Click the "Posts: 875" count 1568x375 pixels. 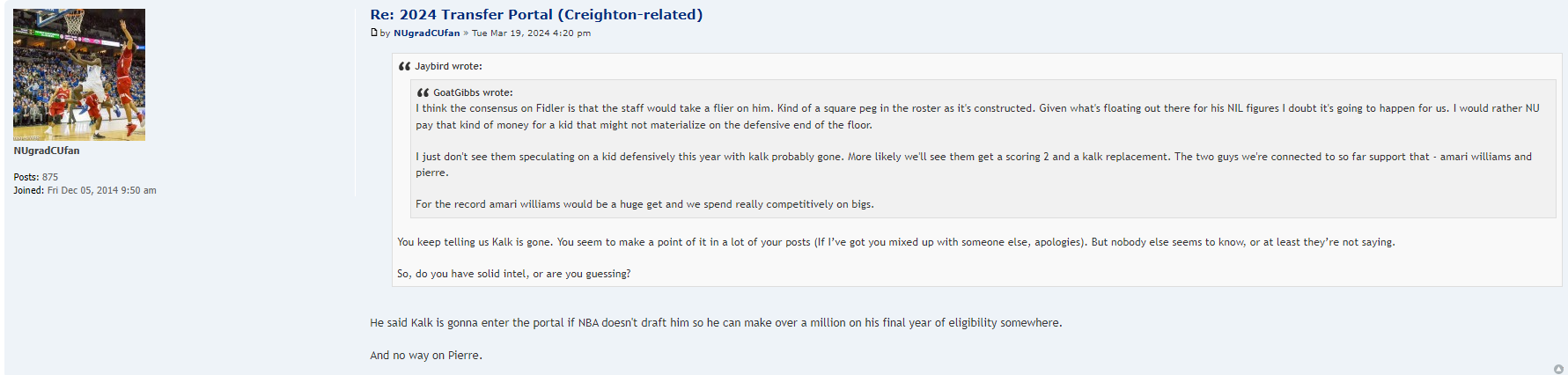(x=36, y=177)
